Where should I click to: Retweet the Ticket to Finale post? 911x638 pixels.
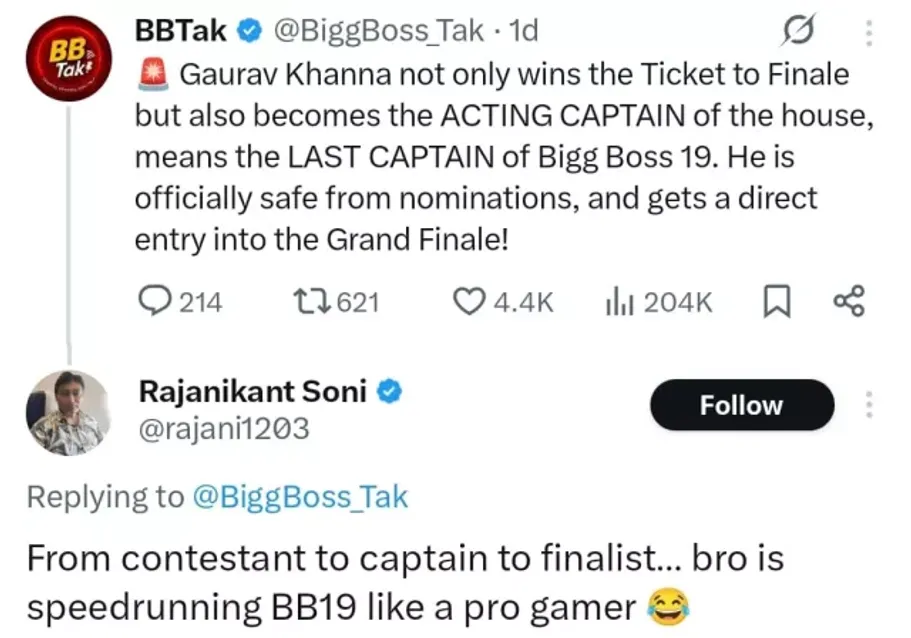(x=314, y=300)
